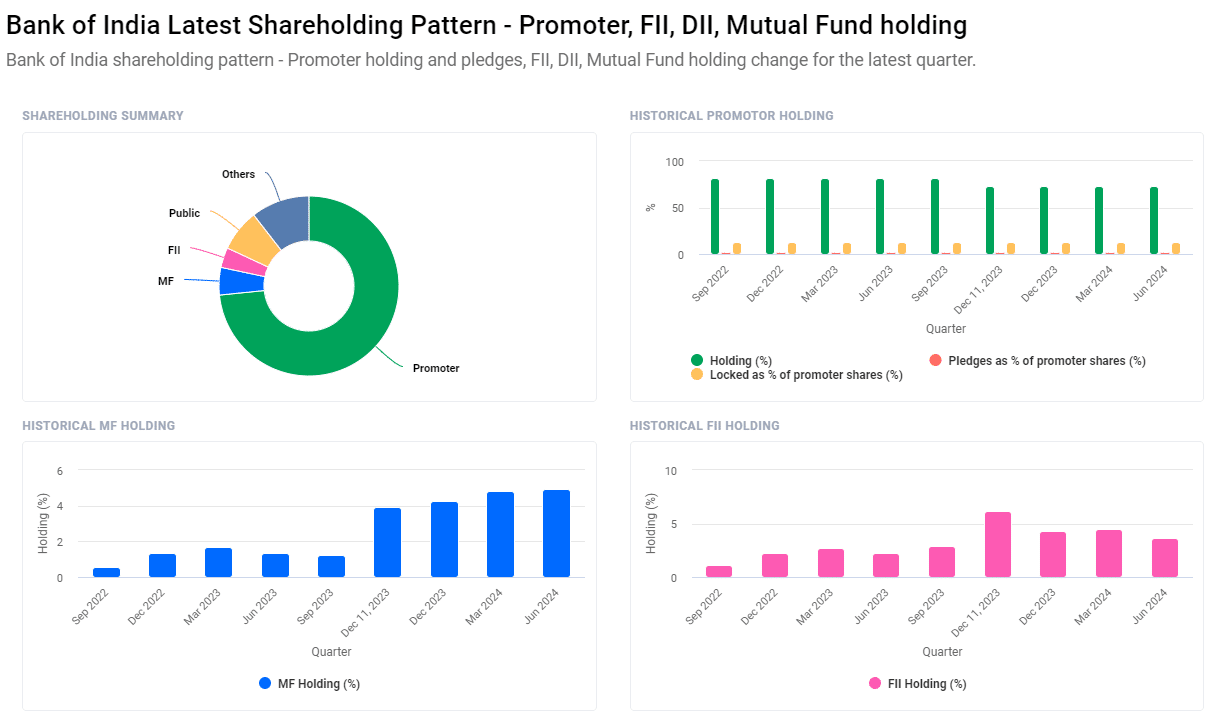Select the Dec 2023 FII holding bar
1216x716 pixels.
1053,554
